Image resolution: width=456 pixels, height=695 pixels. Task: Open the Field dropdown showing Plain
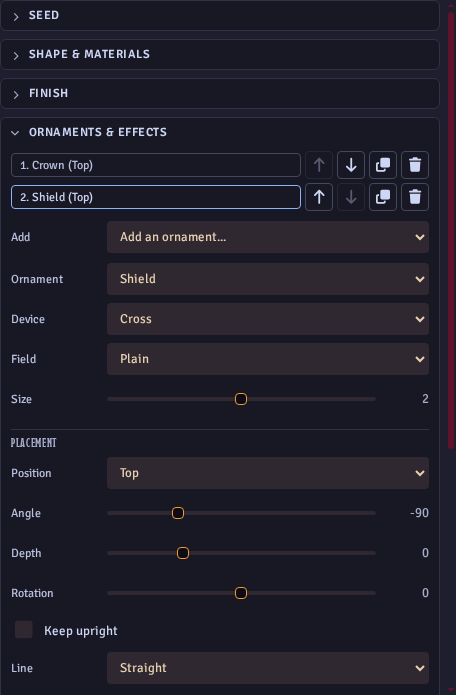tap(268, 359)
